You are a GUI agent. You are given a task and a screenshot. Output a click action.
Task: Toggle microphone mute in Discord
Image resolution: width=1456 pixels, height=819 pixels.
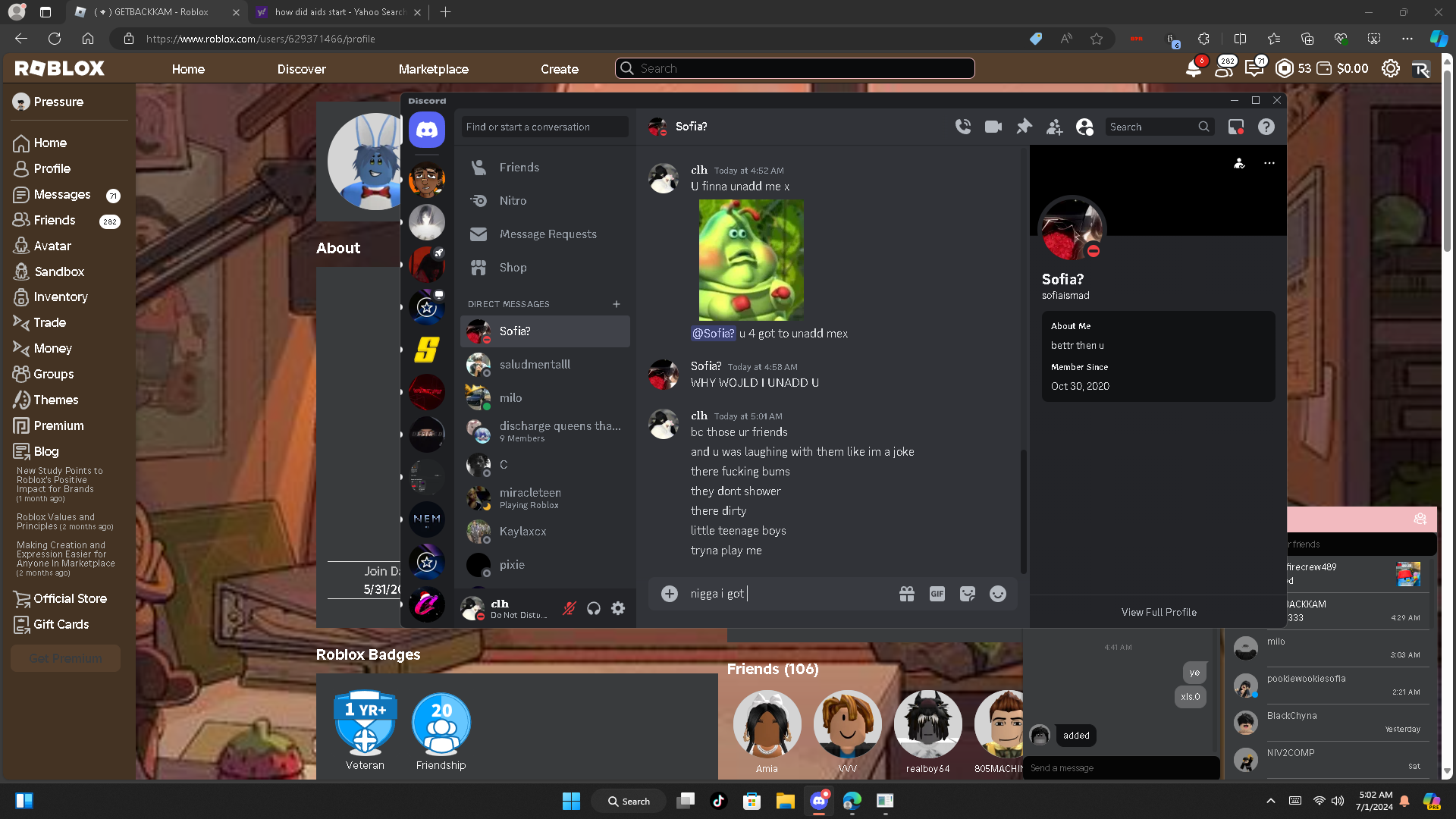(x=570, y=608)
